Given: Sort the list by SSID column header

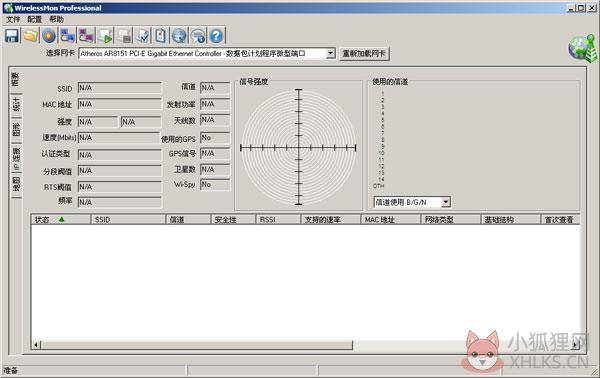Looking at the screenshot, I should pyautogui.click(x=128, y=220).
